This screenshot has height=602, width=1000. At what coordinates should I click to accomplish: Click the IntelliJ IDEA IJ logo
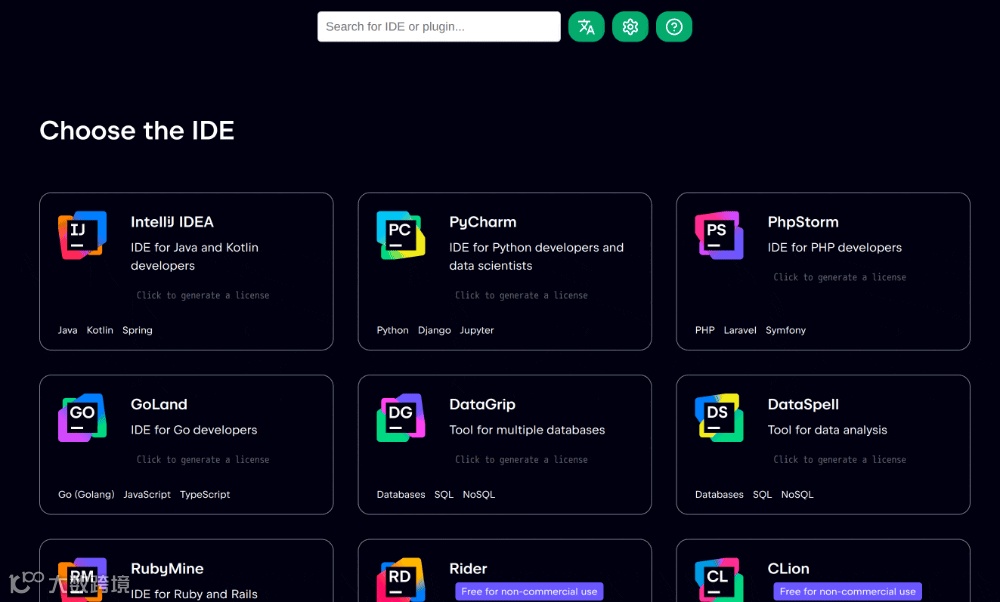[82, 235]
